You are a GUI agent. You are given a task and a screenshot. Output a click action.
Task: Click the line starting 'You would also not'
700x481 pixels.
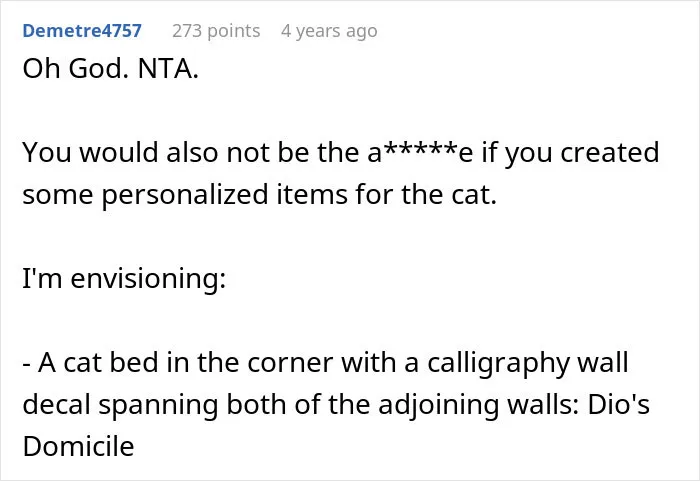coord(341,153)
